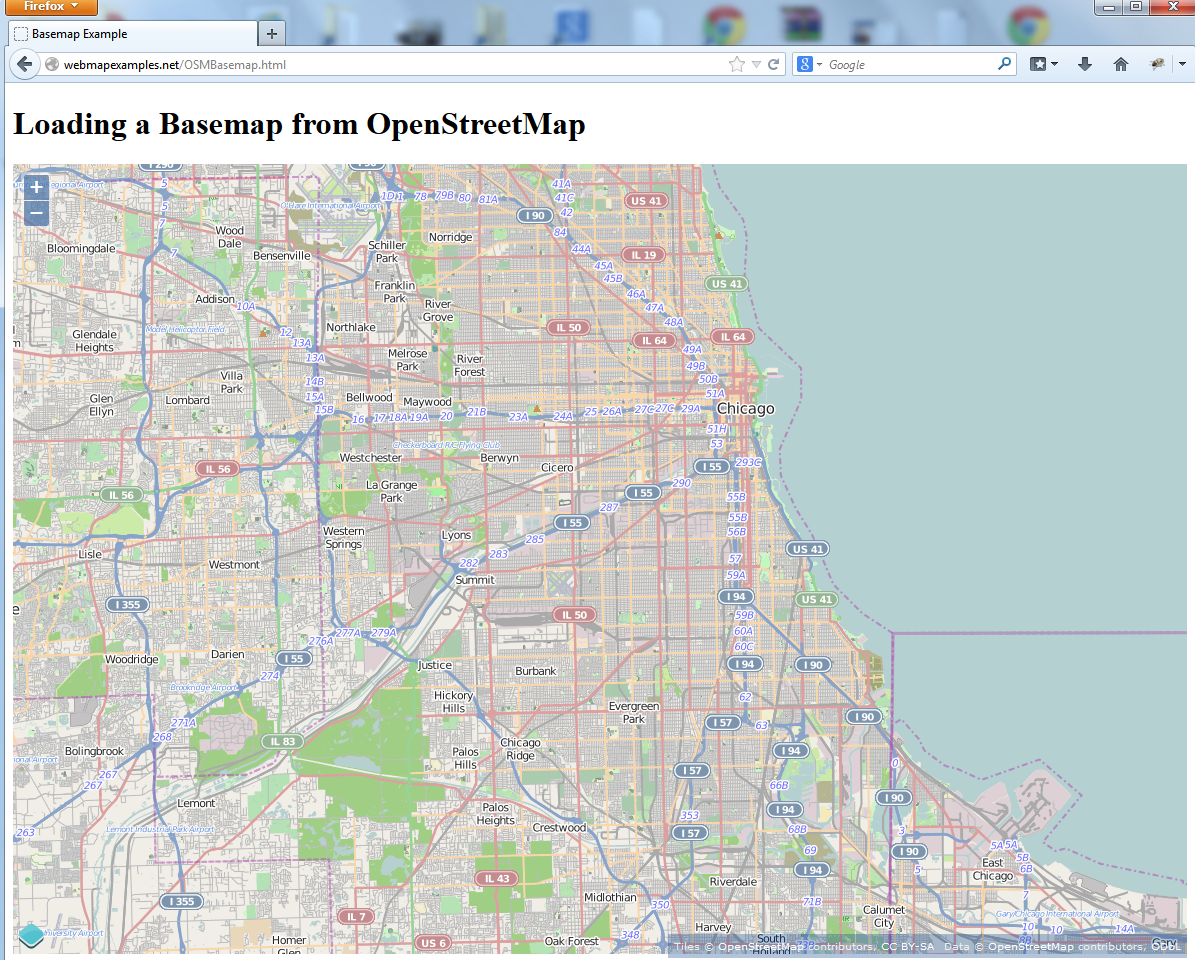
Task: Click the ODbL attribution link
Action: (x=1166, y=946)
